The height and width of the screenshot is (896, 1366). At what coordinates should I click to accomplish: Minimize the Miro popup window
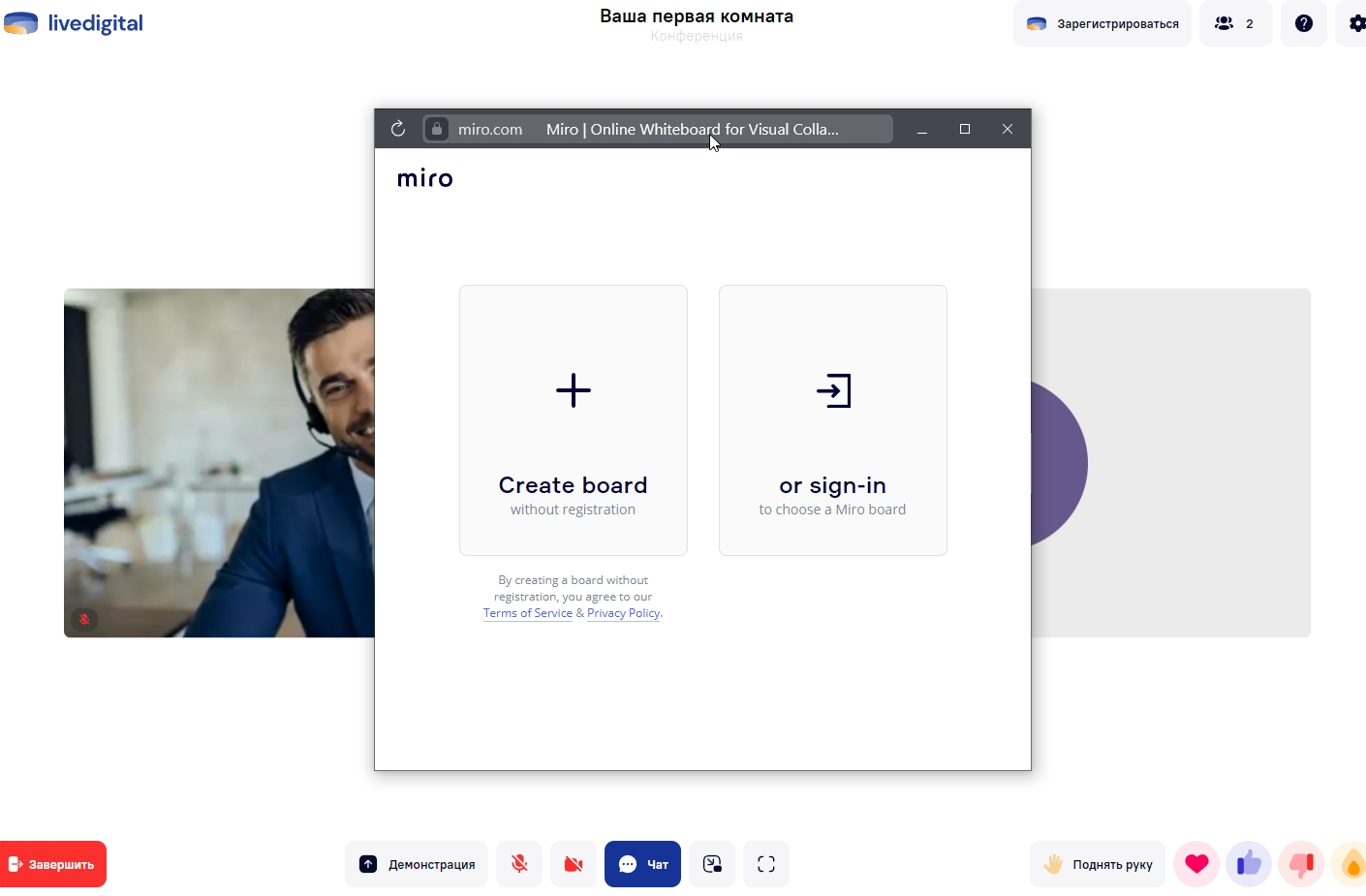(922, 129)
